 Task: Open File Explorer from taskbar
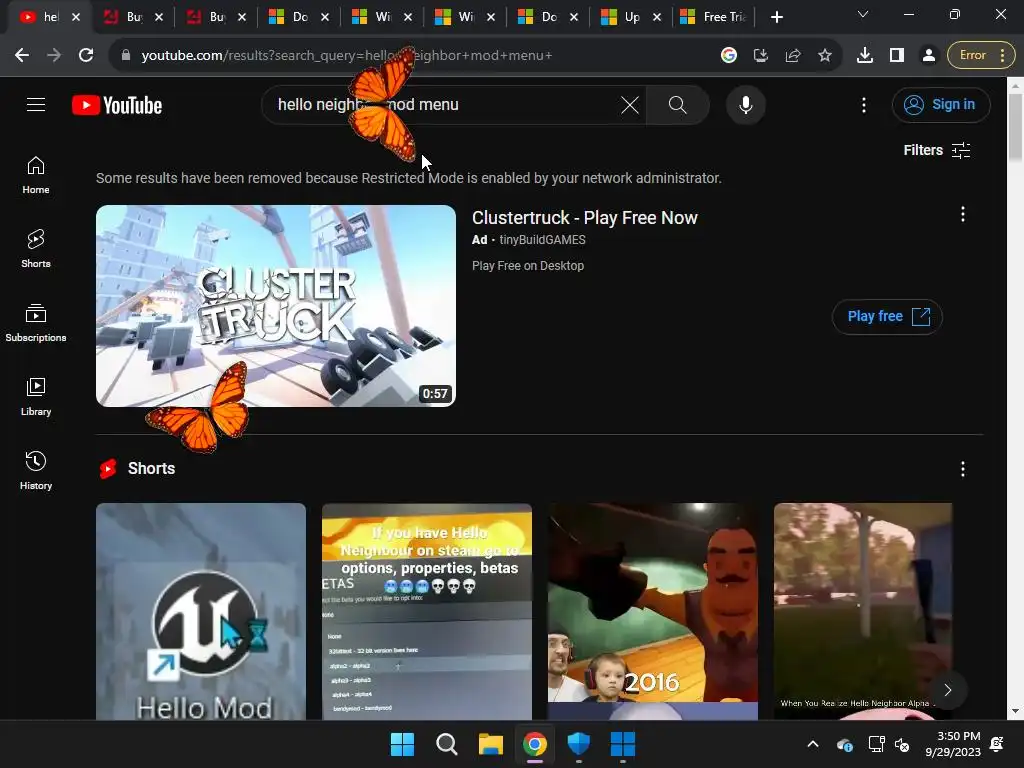pyautogui.click(x=490, y=744)
